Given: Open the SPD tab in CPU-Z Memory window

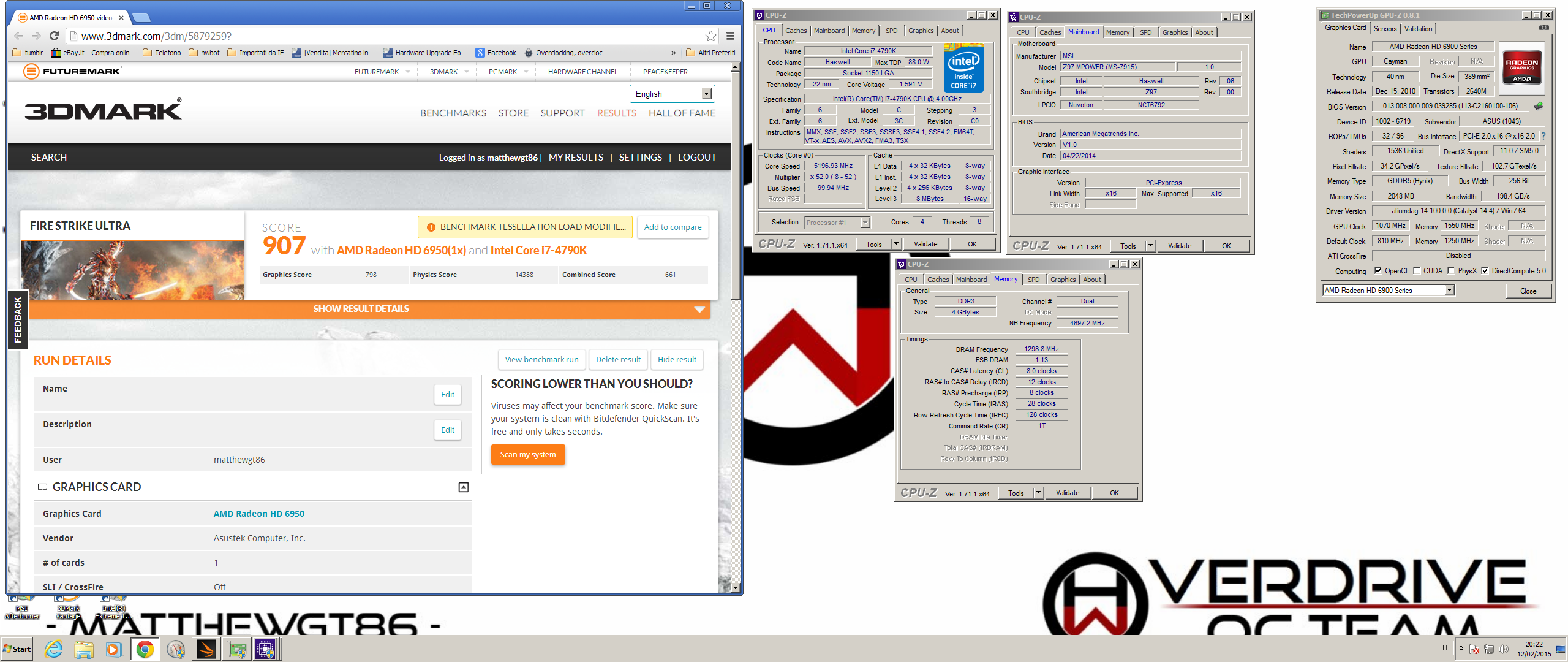Looking at the screenshot, I should pos(1033,280).
